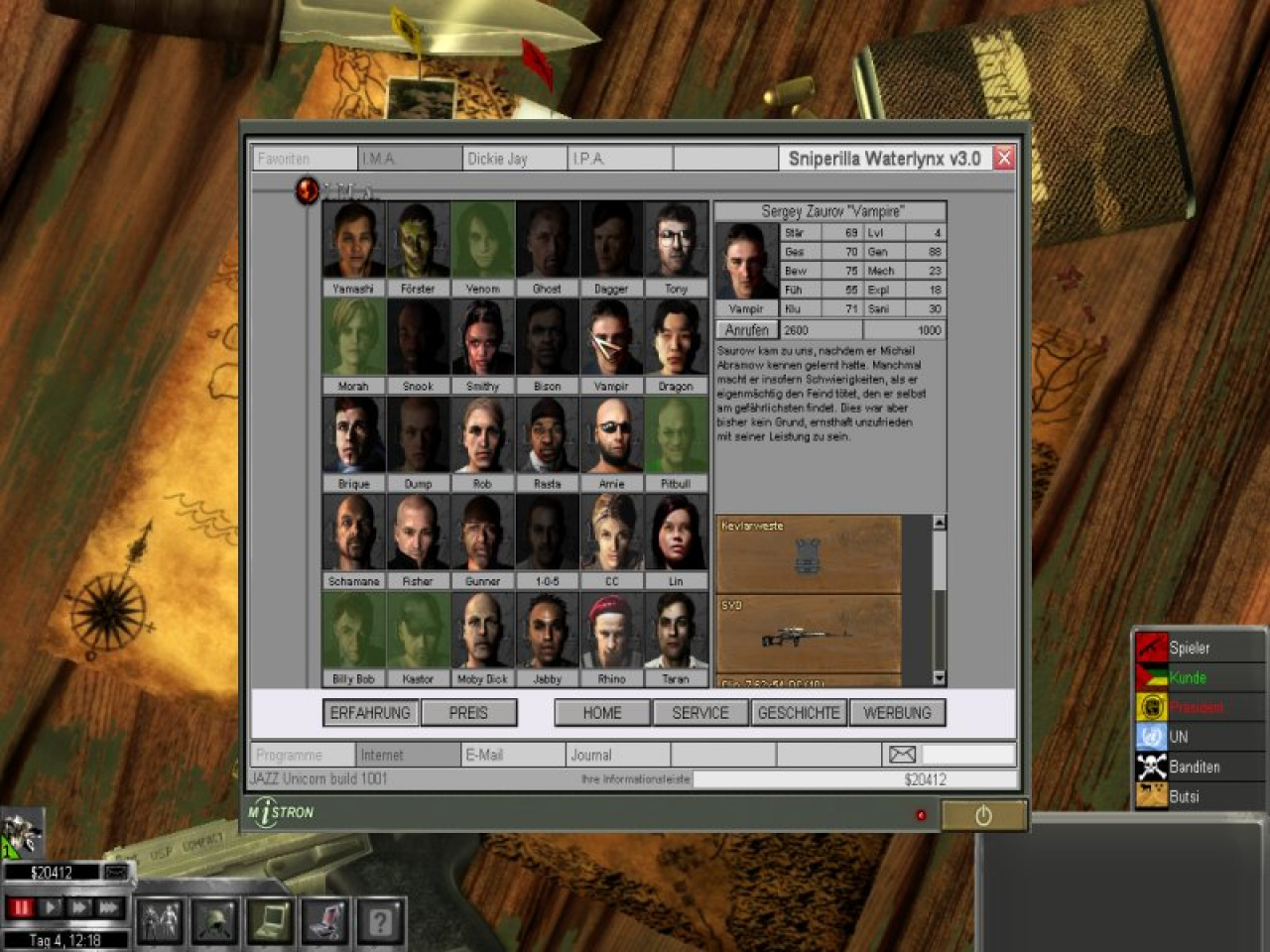Select mercenary Venom portrait
Image resolution: width=1270 pixels, height=952 pixels.
click(482, 242)
